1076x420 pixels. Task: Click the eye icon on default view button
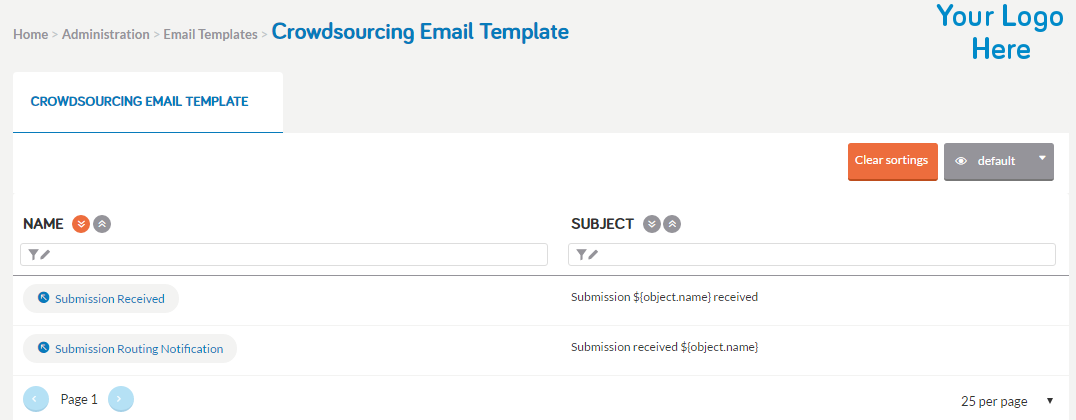[x=961, y=161]
